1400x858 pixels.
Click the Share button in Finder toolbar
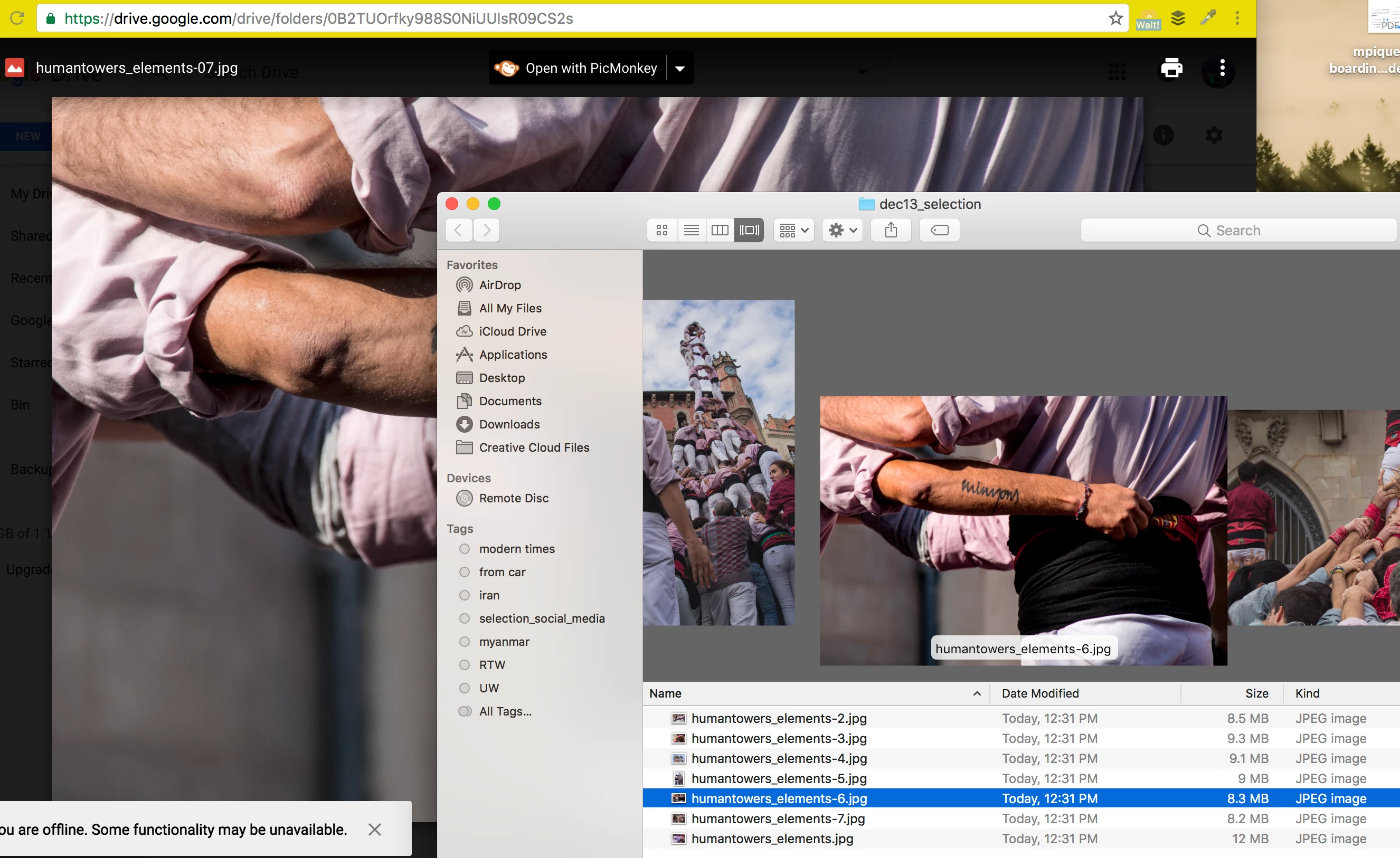coord(891,230)
